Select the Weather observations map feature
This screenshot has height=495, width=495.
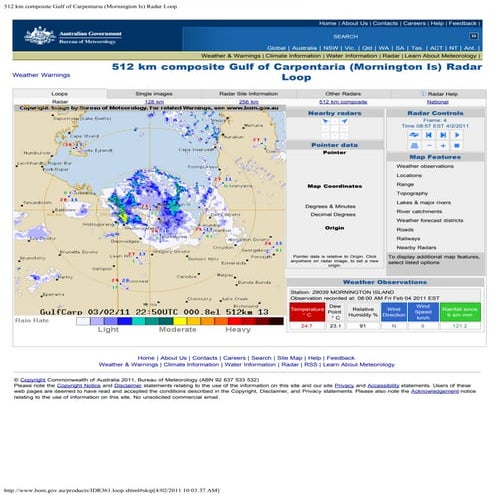tap(425, 166)
